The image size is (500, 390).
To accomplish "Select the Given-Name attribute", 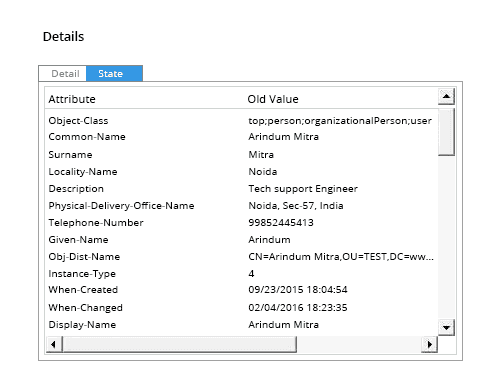I will 78,240.
